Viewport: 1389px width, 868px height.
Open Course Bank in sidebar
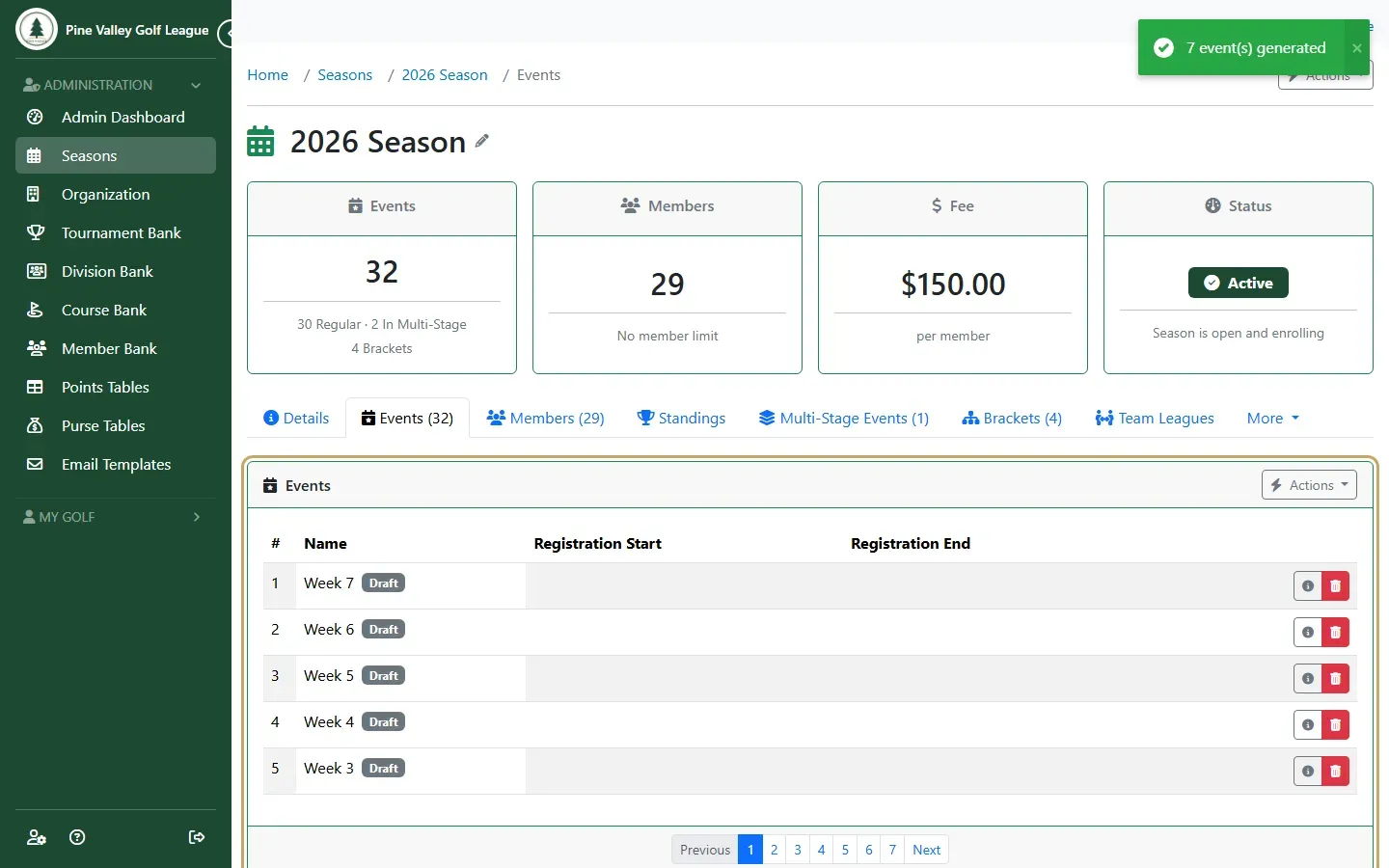[x=116, y=311]
